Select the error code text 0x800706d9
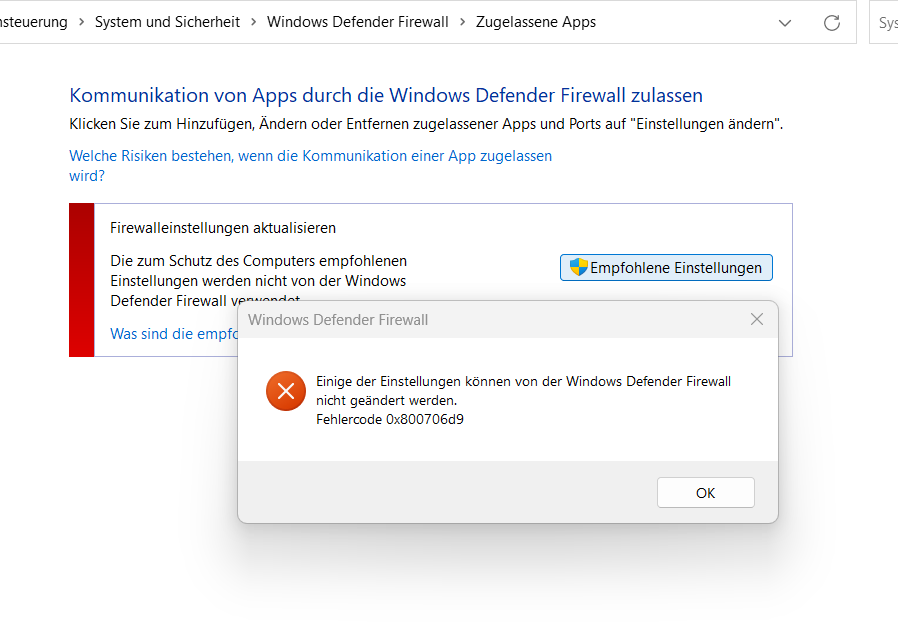 pos(424,419)
